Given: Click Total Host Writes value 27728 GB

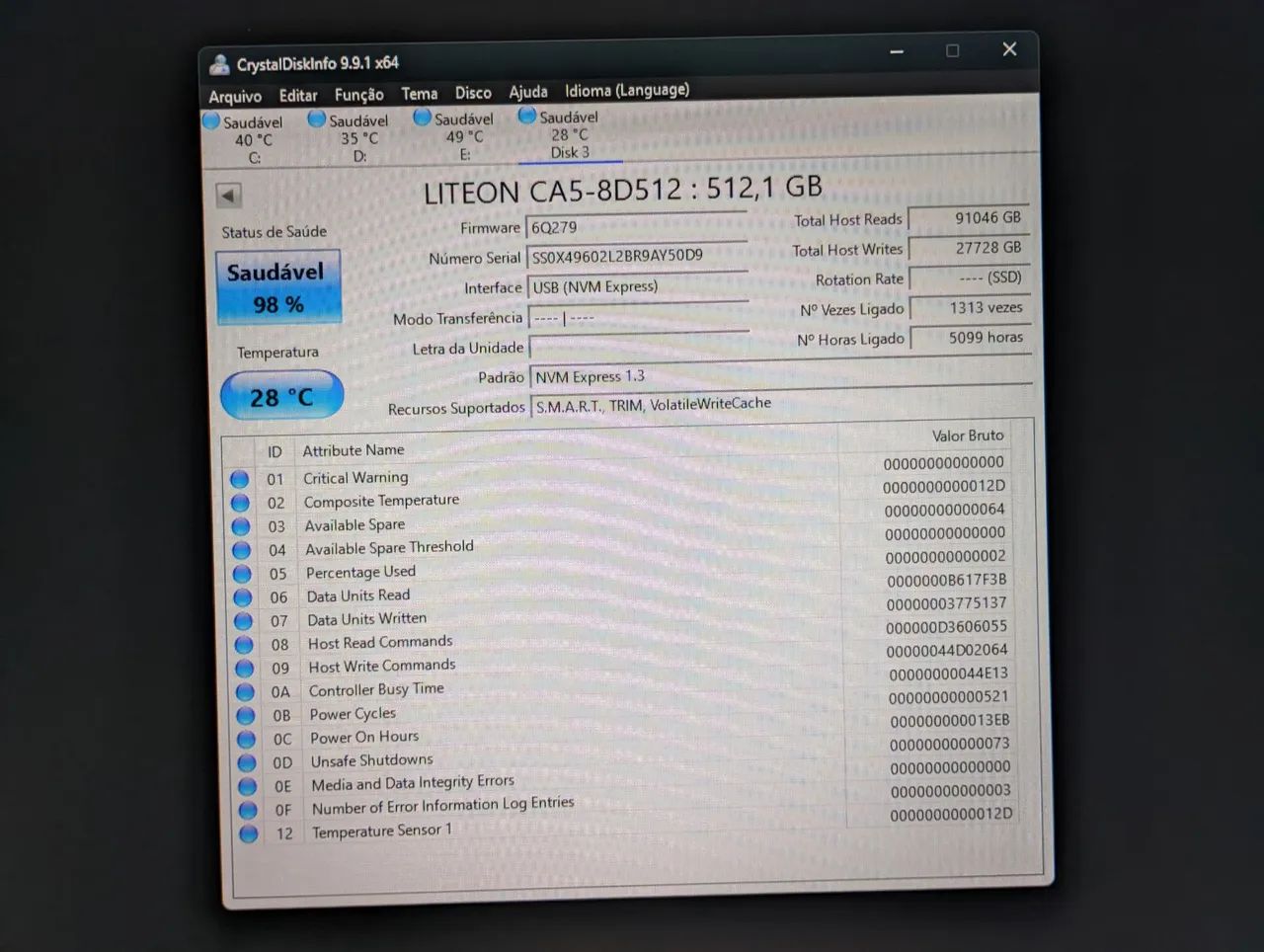Looking at the screenshot, I should tap(969, 248).
